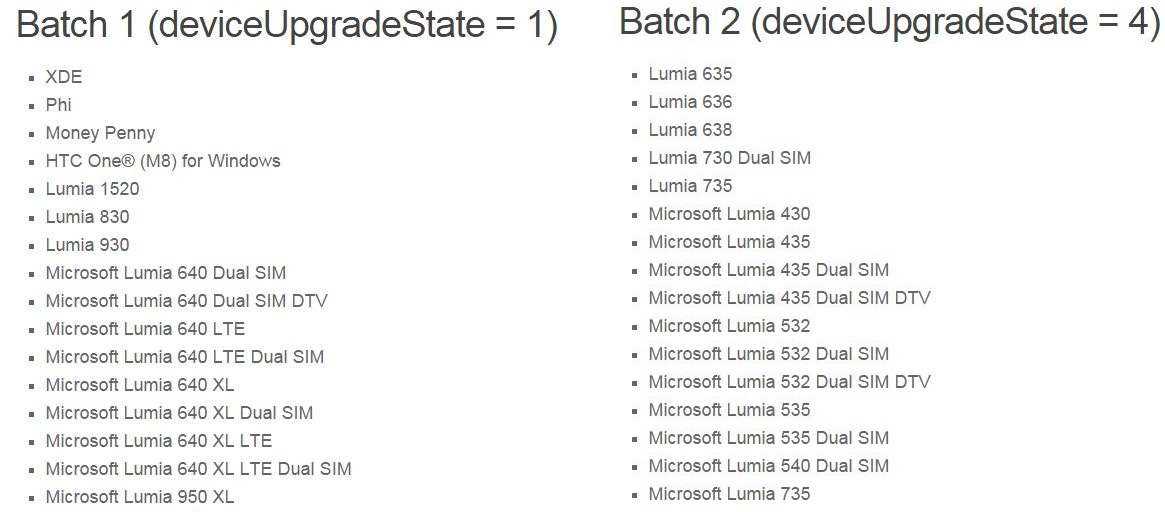Select the Money Penny entry
The height and width of the screenshot is (512, 1165).
coord(100,133)
